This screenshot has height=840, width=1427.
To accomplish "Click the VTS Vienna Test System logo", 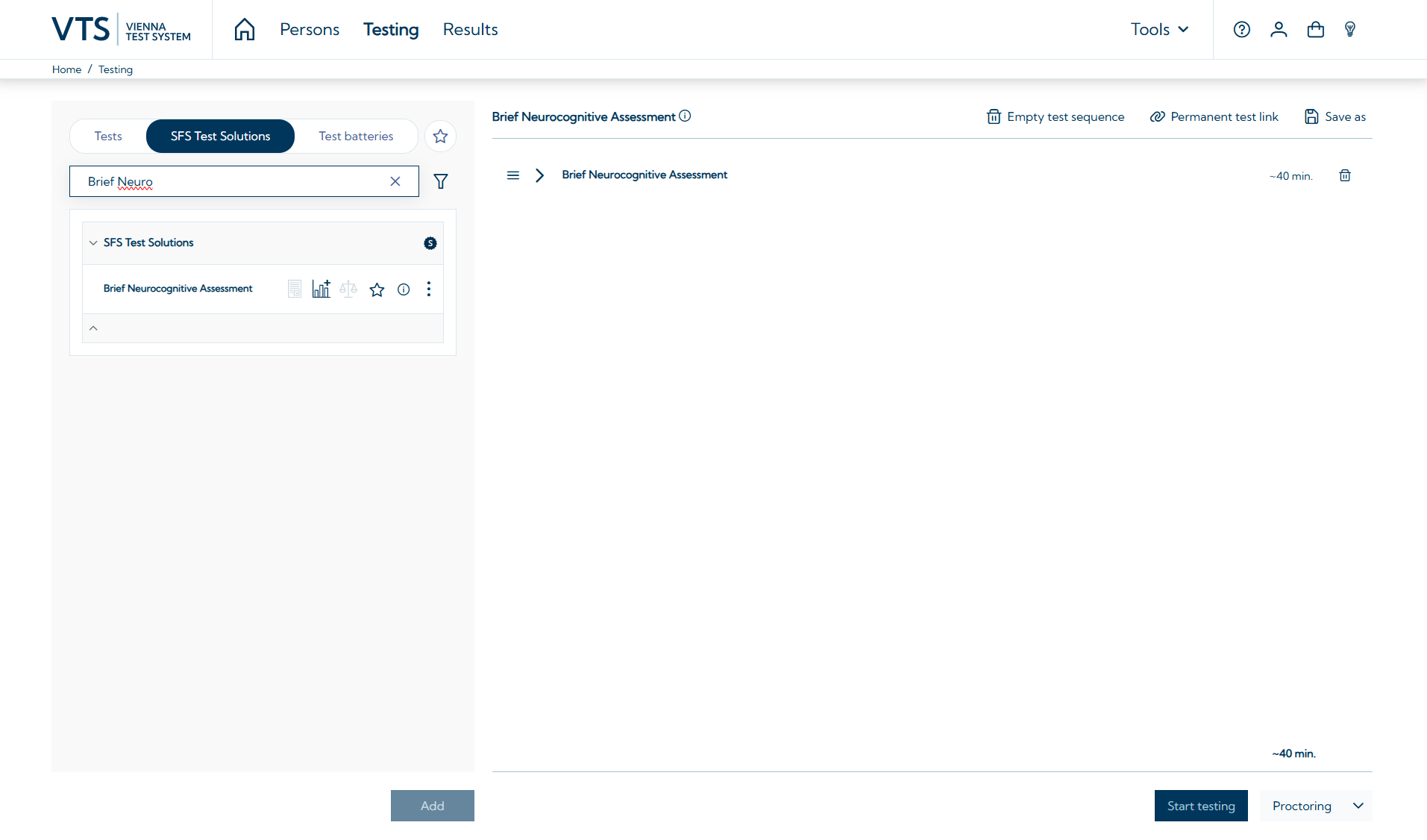I will 122,30.
